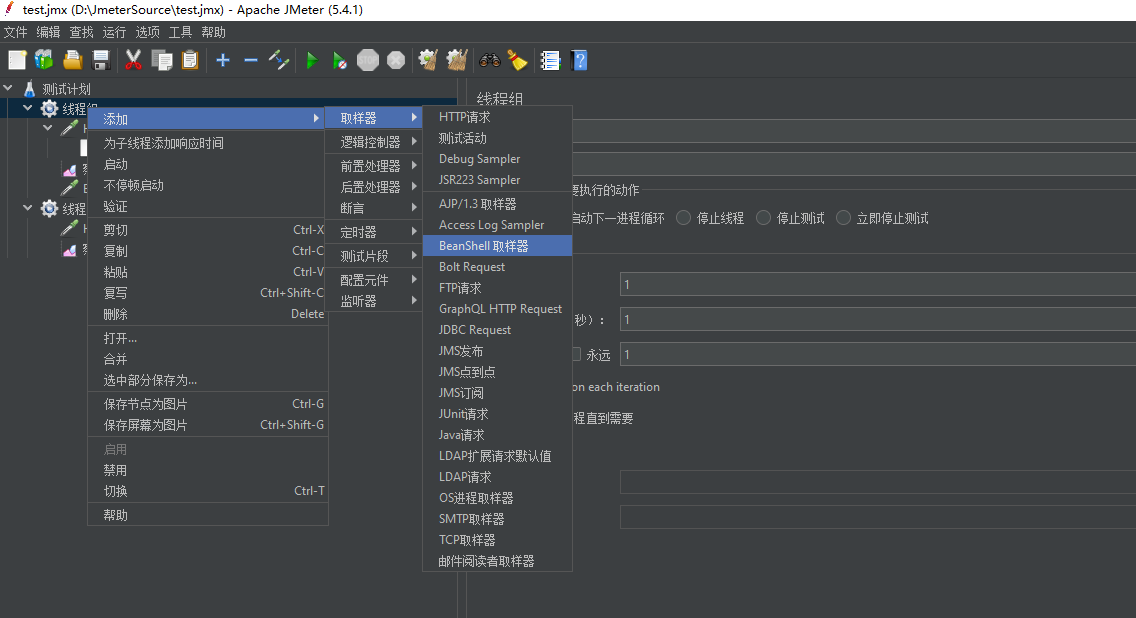Select the 立即停止测试 radio button
Viewport: 1136px width, 618px height.
coord(843,218)
